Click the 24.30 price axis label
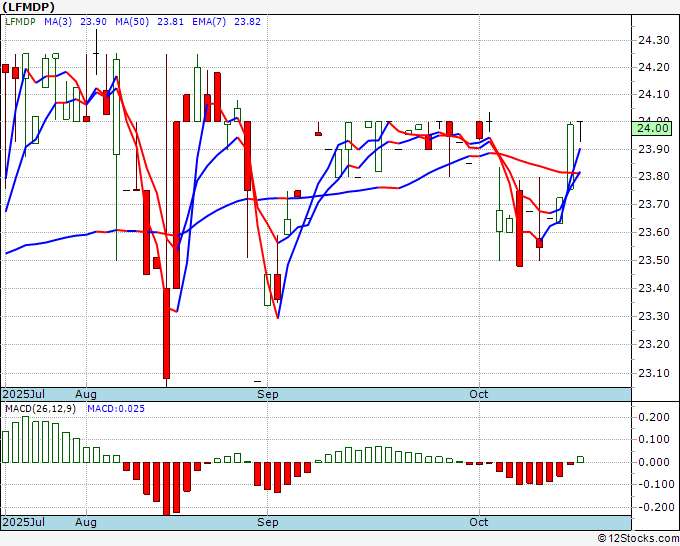Image resolution: width=680 pixels, height=546 pixels. click(654, 41)
